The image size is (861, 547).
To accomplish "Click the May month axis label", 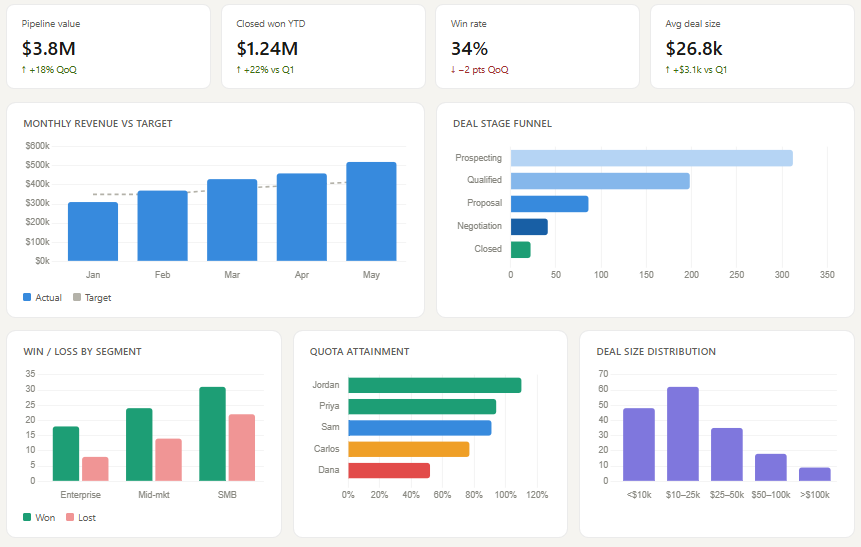I will coord(371,275).
